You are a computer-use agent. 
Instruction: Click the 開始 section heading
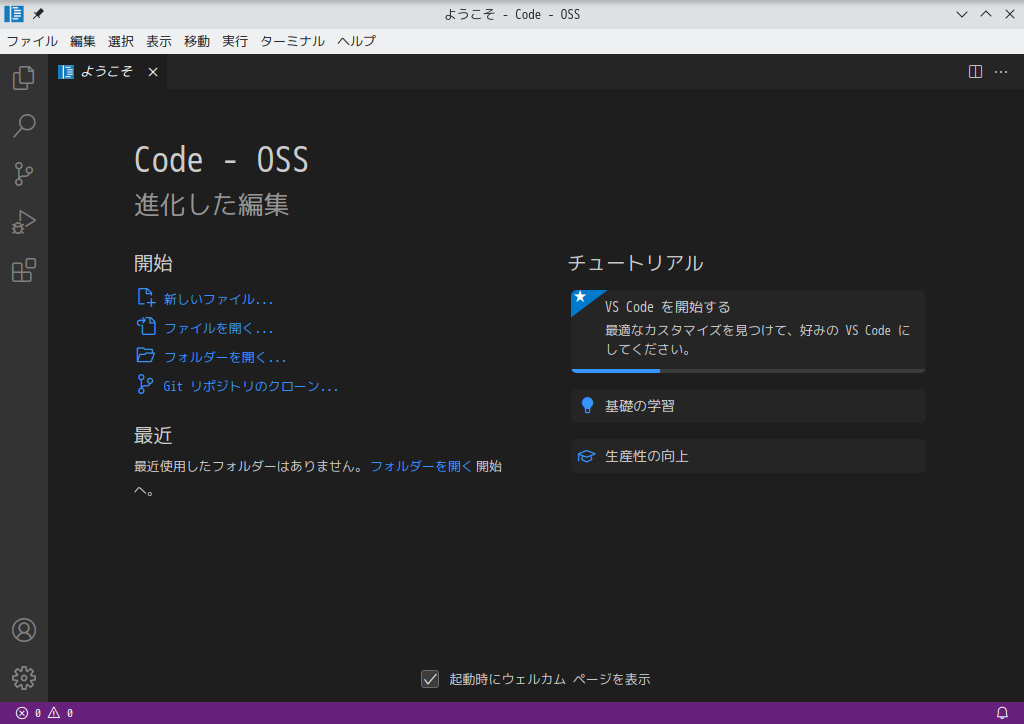click(153, 263)
